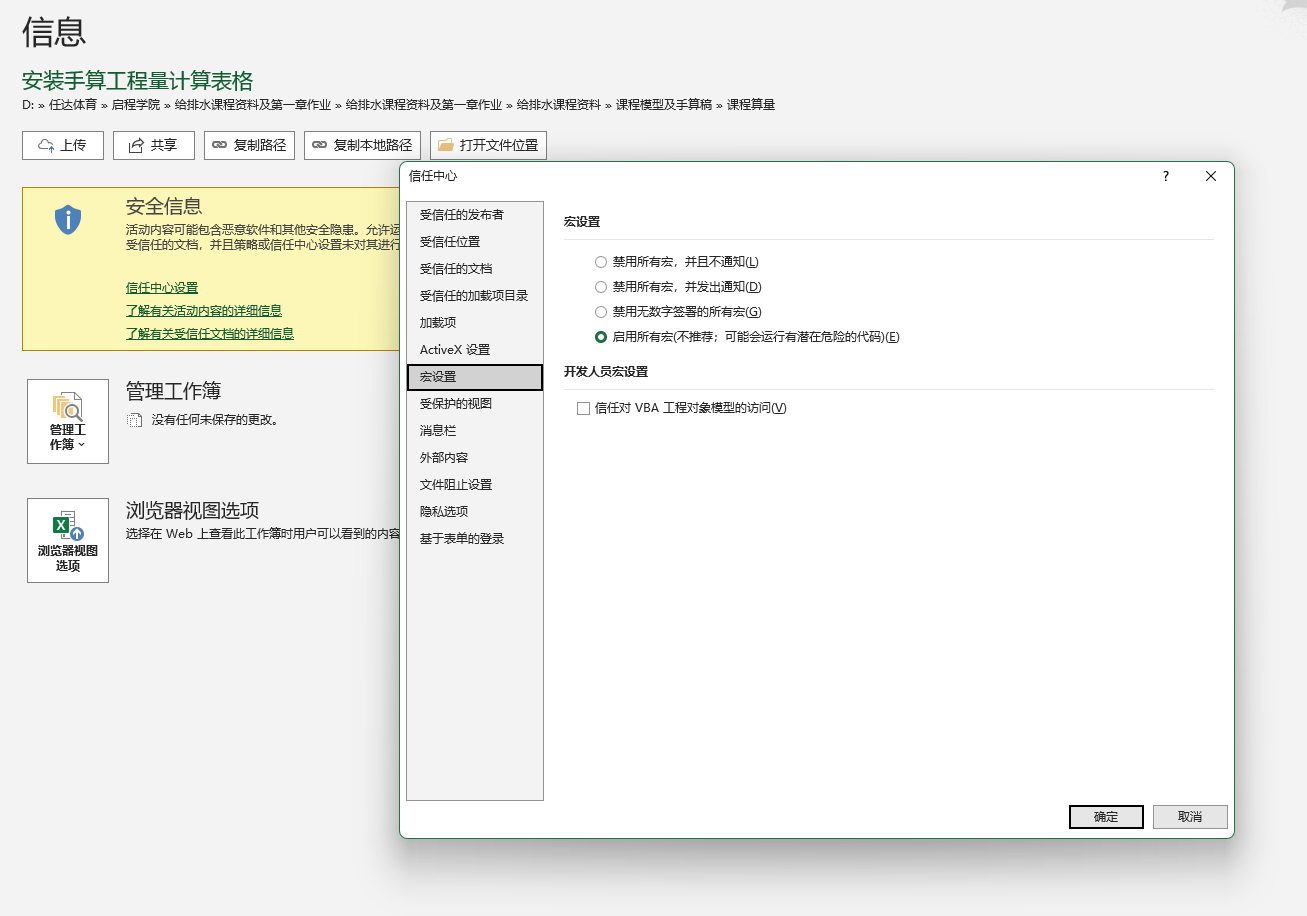Open 外部内容 category

[475, 458]
